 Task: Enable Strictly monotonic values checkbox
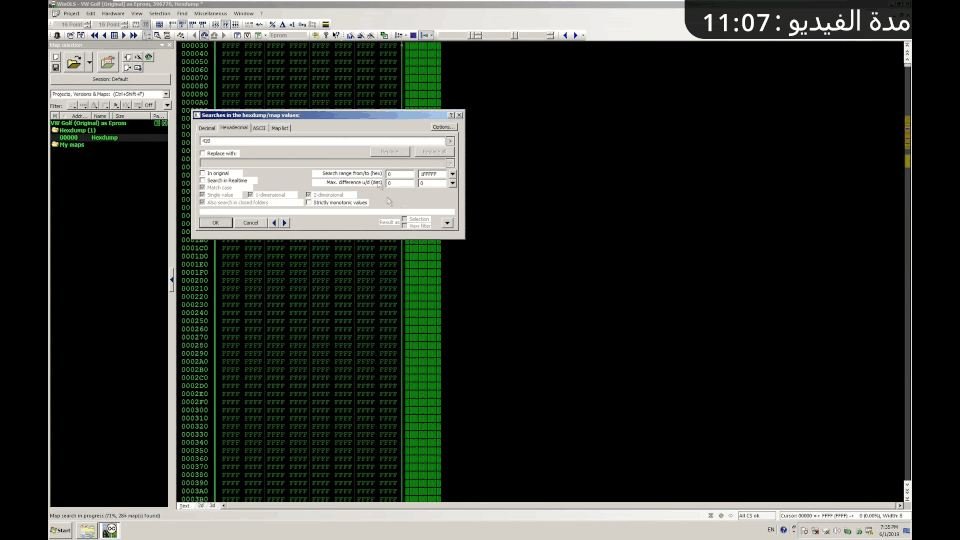click(x=309, y=202)
